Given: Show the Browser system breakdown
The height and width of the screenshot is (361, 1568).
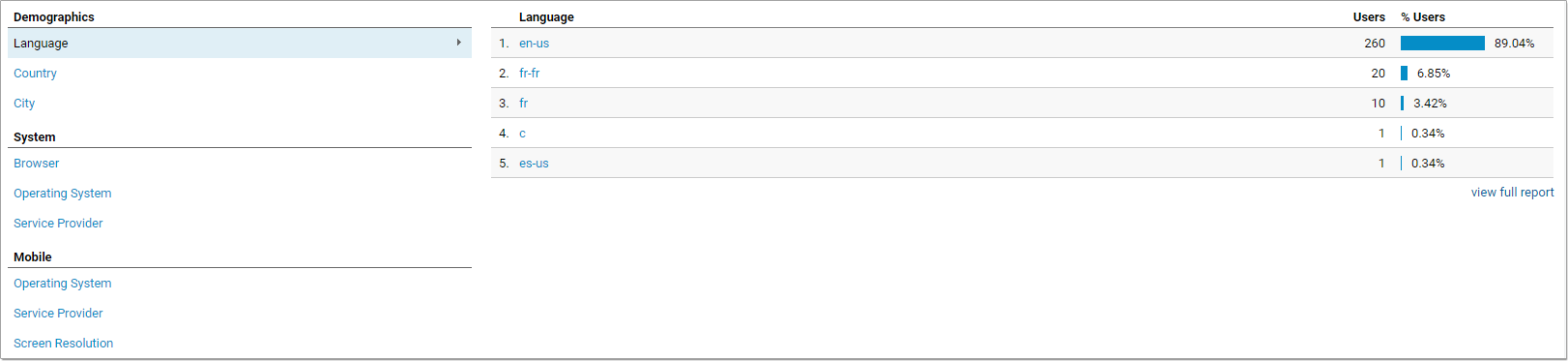Looking at the screenshot, I should [36, 164].
